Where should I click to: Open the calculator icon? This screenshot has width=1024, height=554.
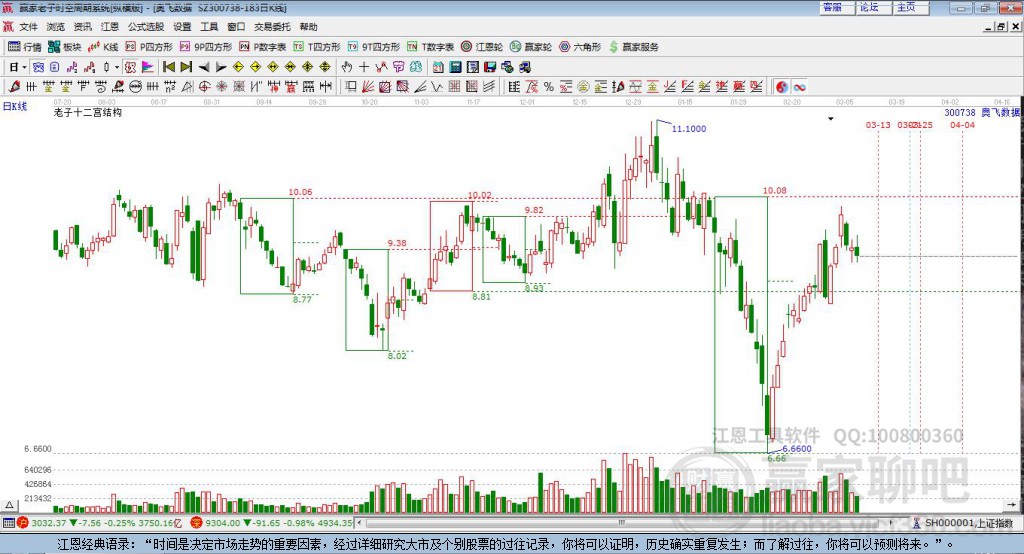point(455,67)
